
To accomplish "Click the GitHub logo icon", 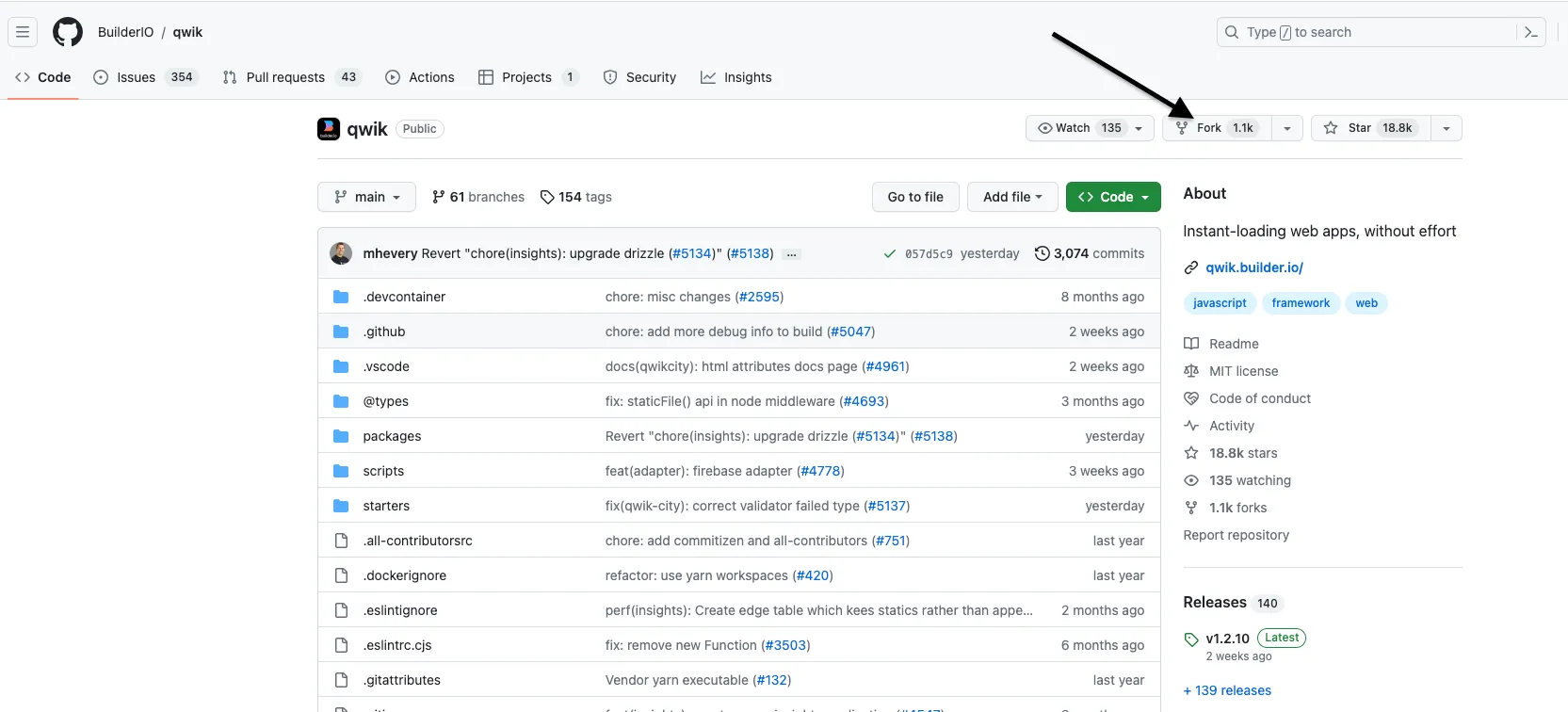I will pos(68,32).
